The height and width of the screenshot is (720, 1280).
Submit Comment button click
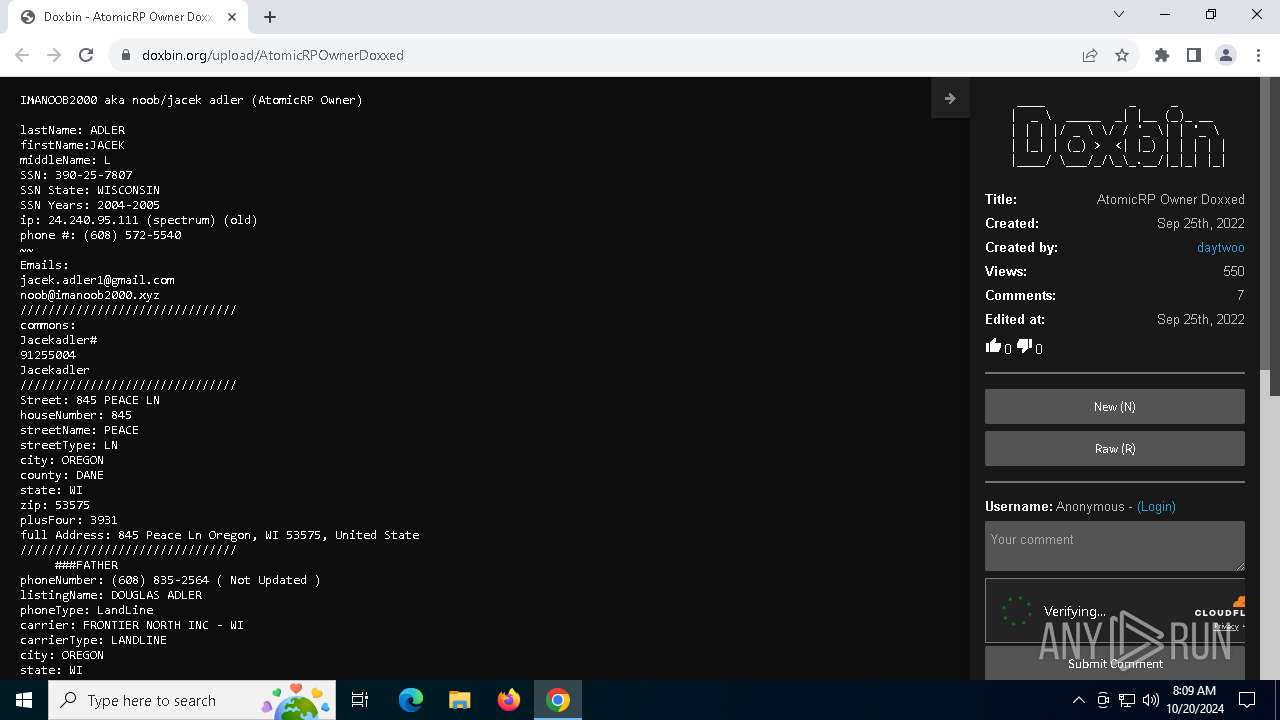click(1115, 663)
